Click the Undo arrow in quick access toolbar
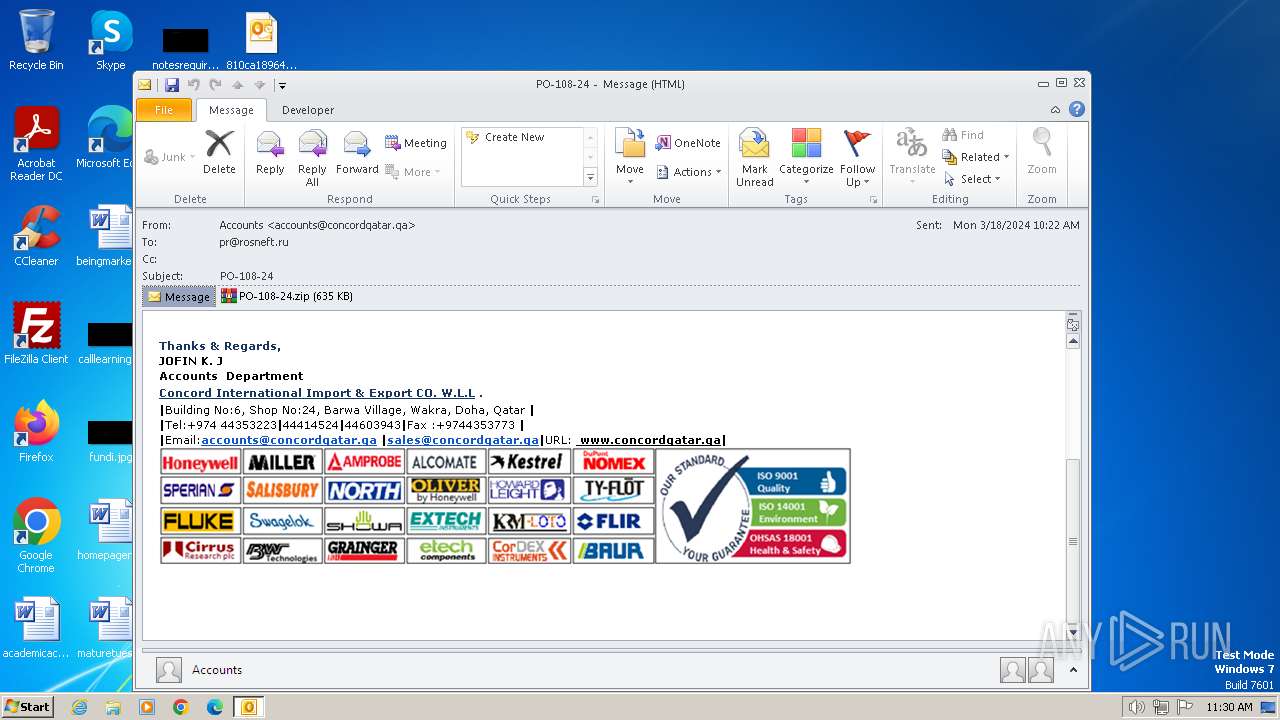The height and width of the screenshot is (720, 1280). pos(194,85)
